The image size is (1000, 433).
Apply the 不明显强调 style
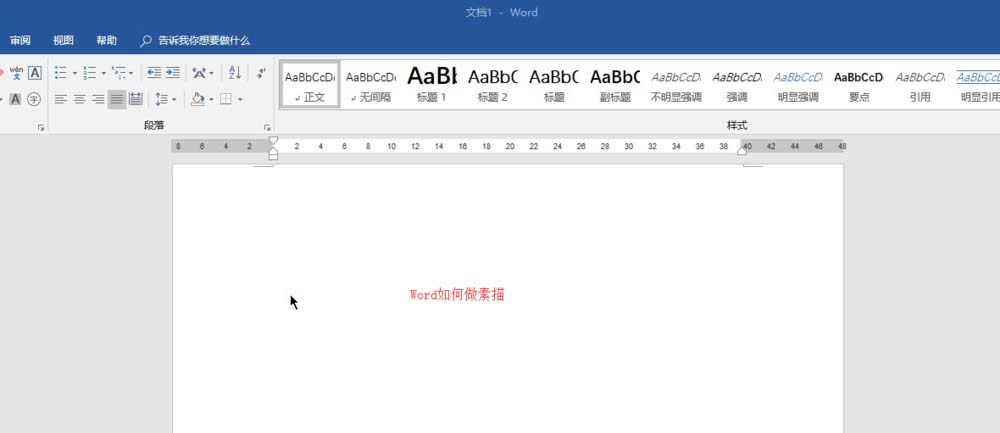coord(676,85)
